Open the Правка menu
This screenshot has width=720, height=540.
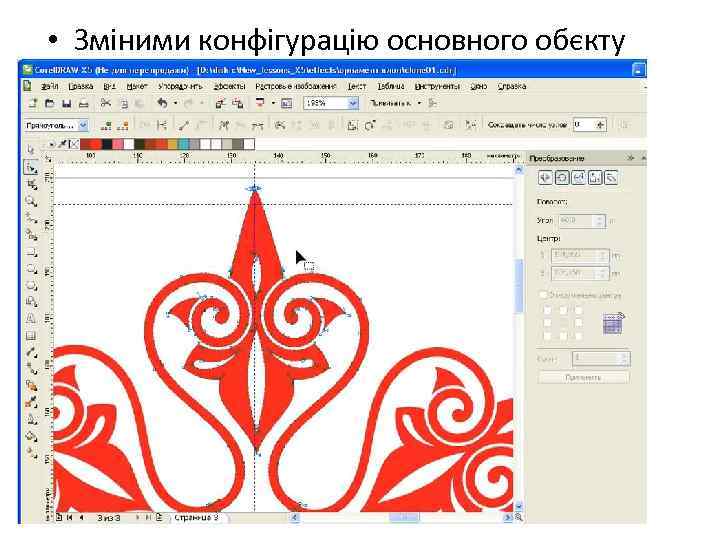tap(81, 86)
